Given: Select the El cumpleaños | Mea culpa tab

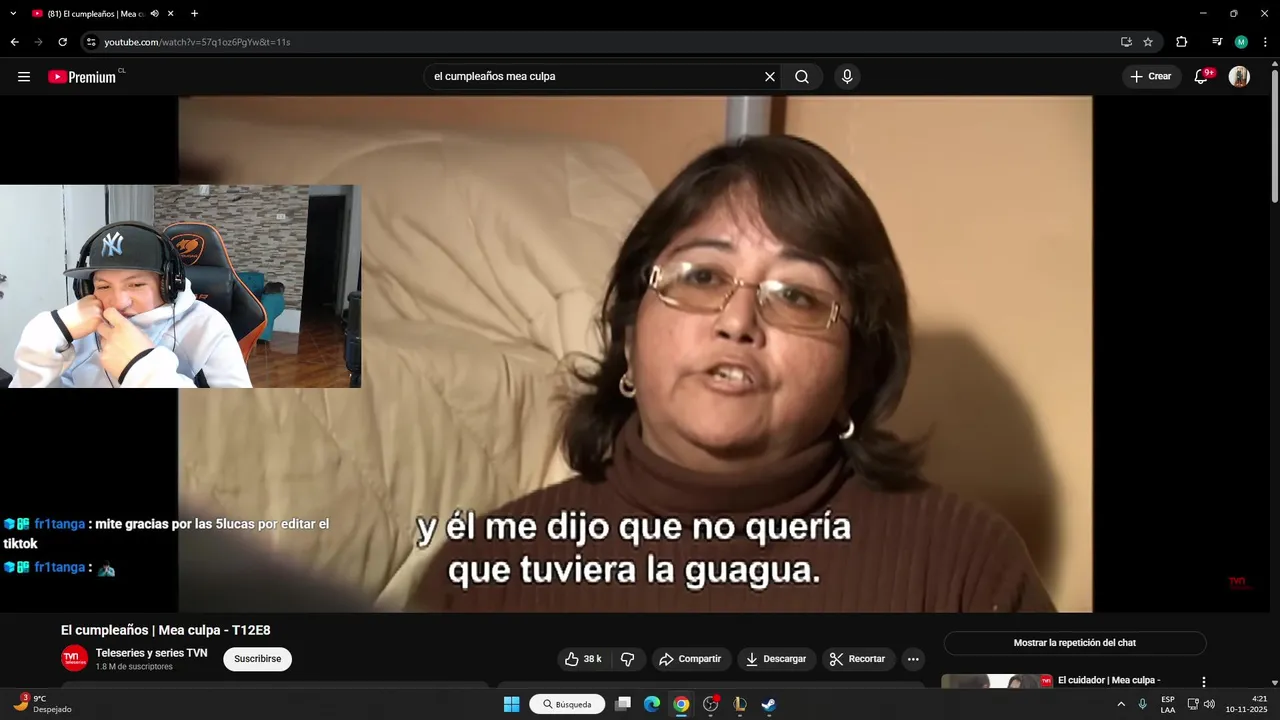Looking at the screenshot, I should click(94, 14).
